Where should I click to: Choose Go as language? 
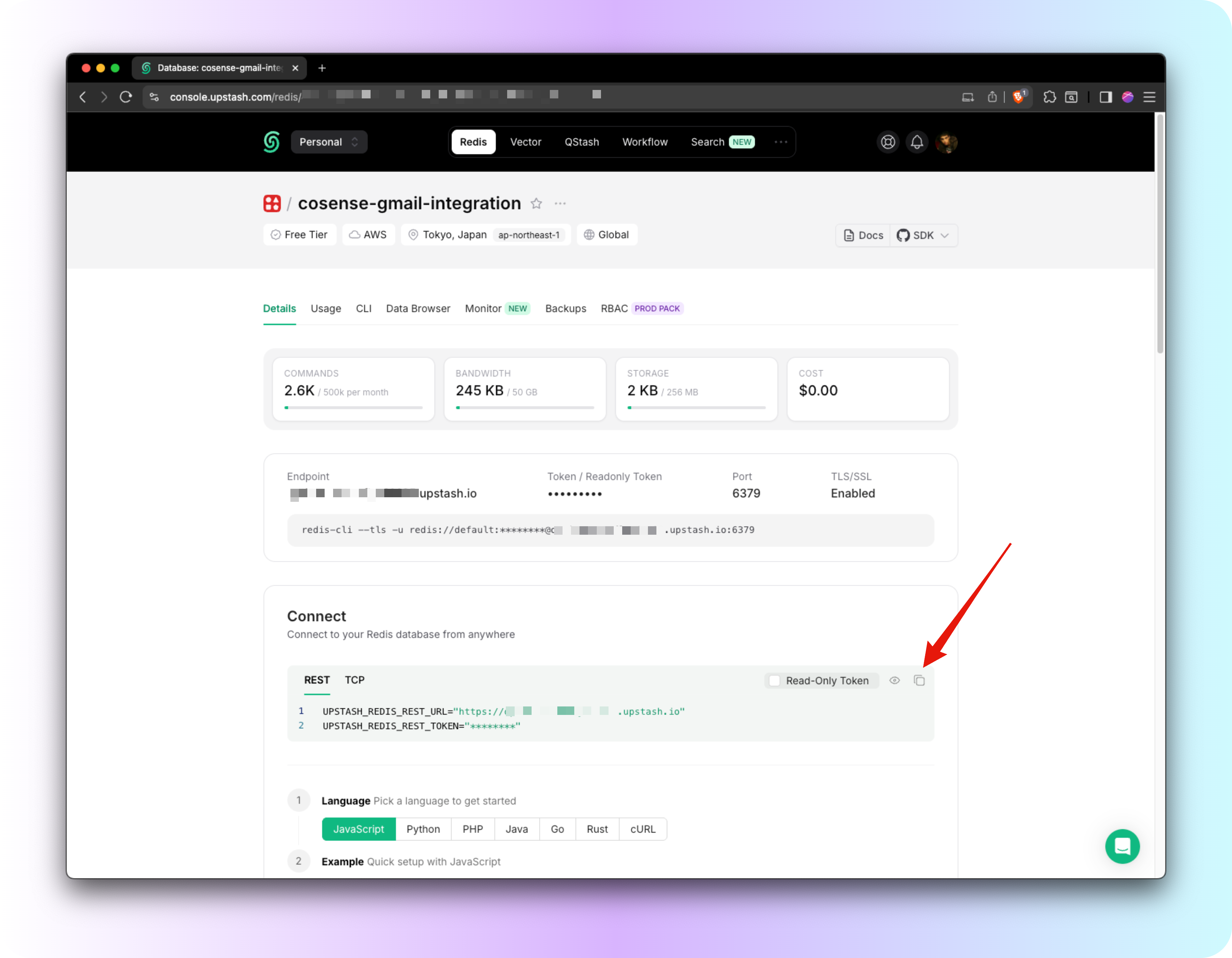pos(557,829)
